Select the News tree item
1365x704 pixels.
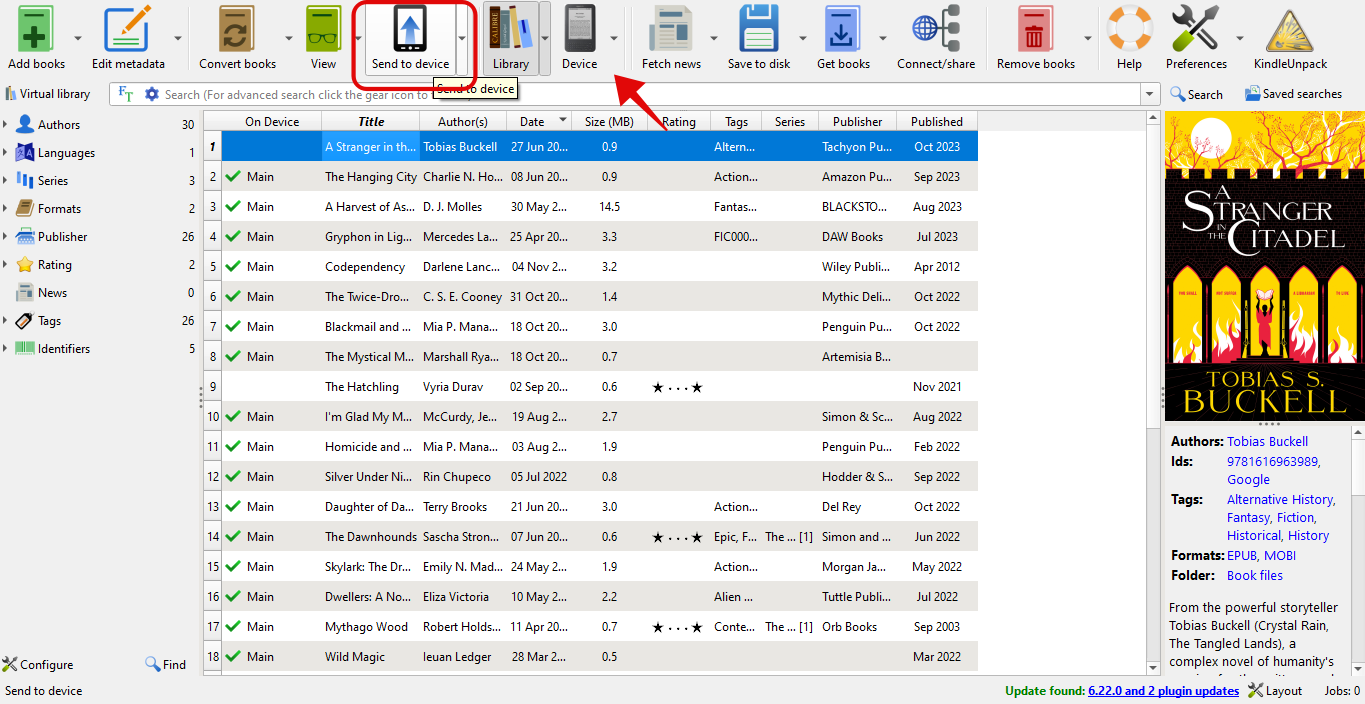coord(52,293)
